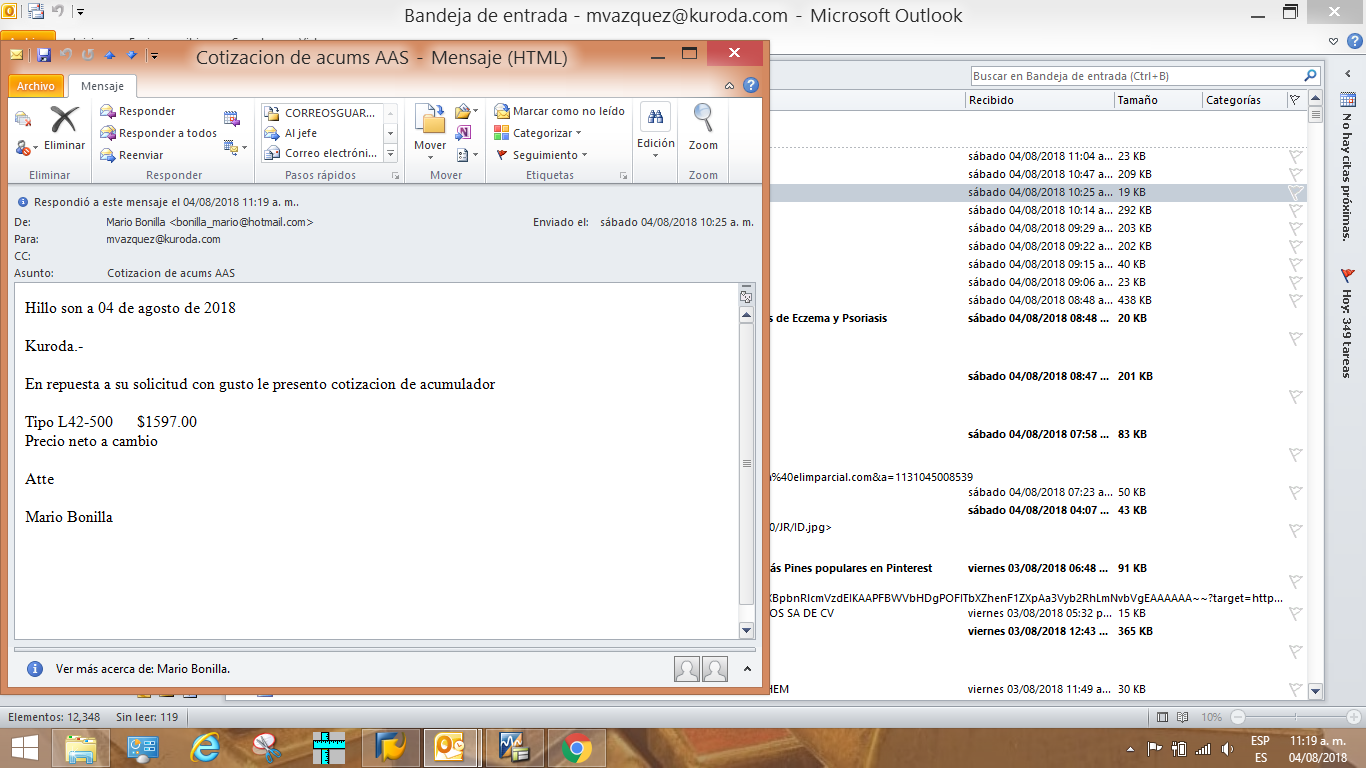The image size is (1366, 768).
Task: Click the Normal view button in status bar
Action: tap(1162, 717)
